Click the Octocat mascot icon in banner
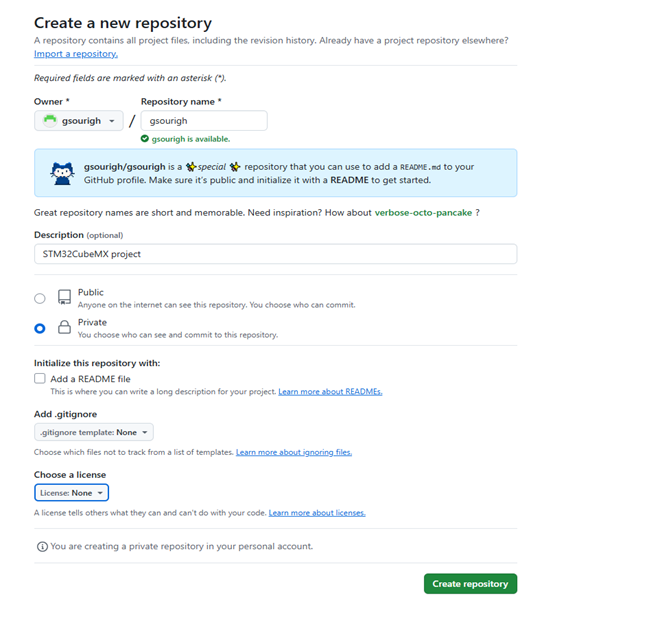This screenshot has height=643, width=647. coord(62,173)
